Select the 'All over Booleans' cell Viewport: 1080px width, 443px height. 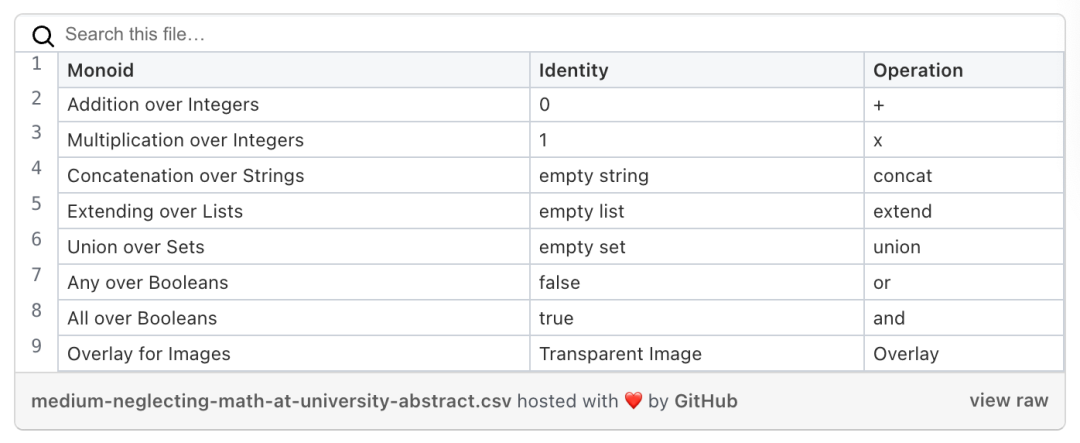click(x=142, y=318)
